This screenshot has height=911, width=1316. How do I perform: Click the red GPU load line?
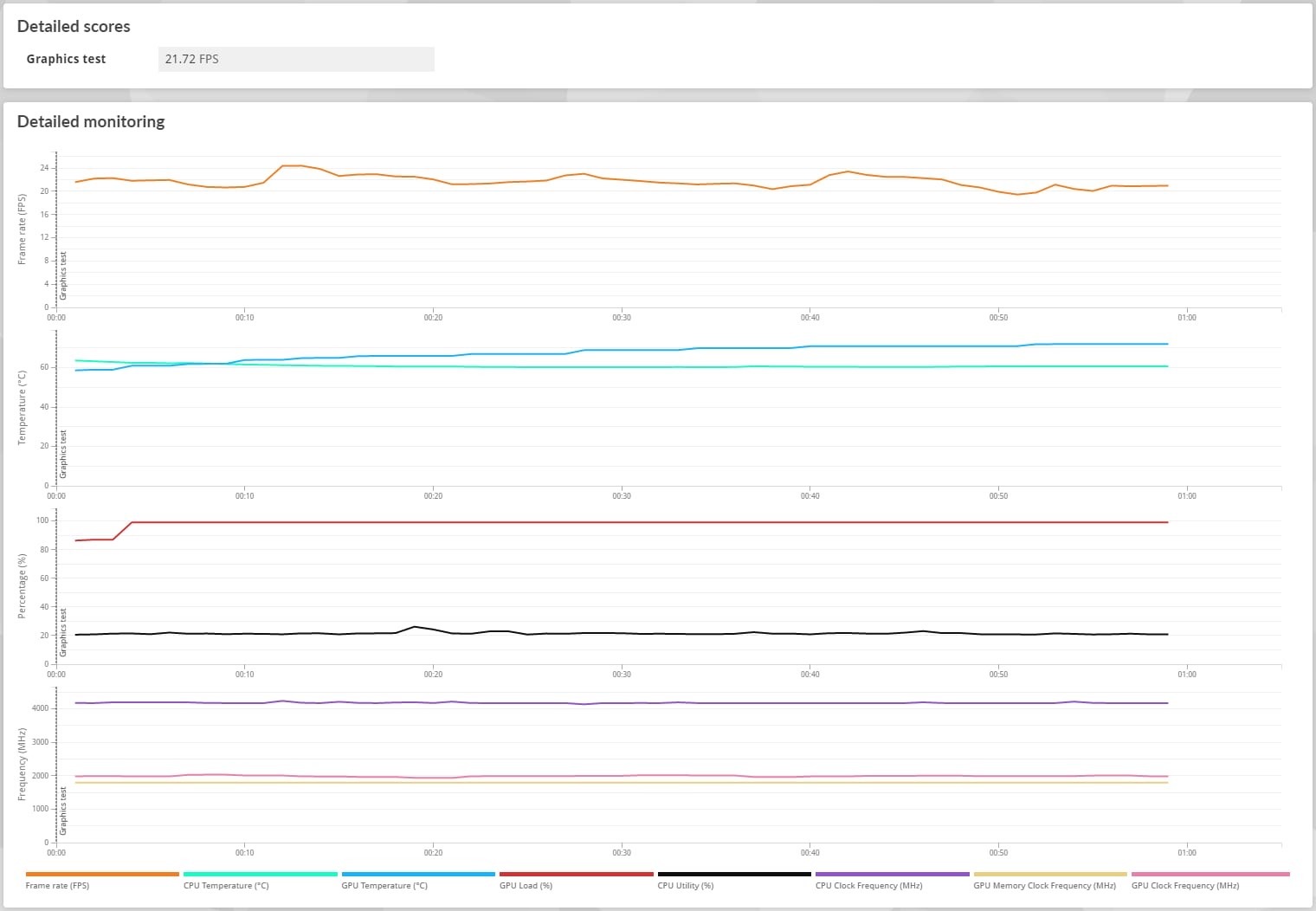tap(649, 522)
